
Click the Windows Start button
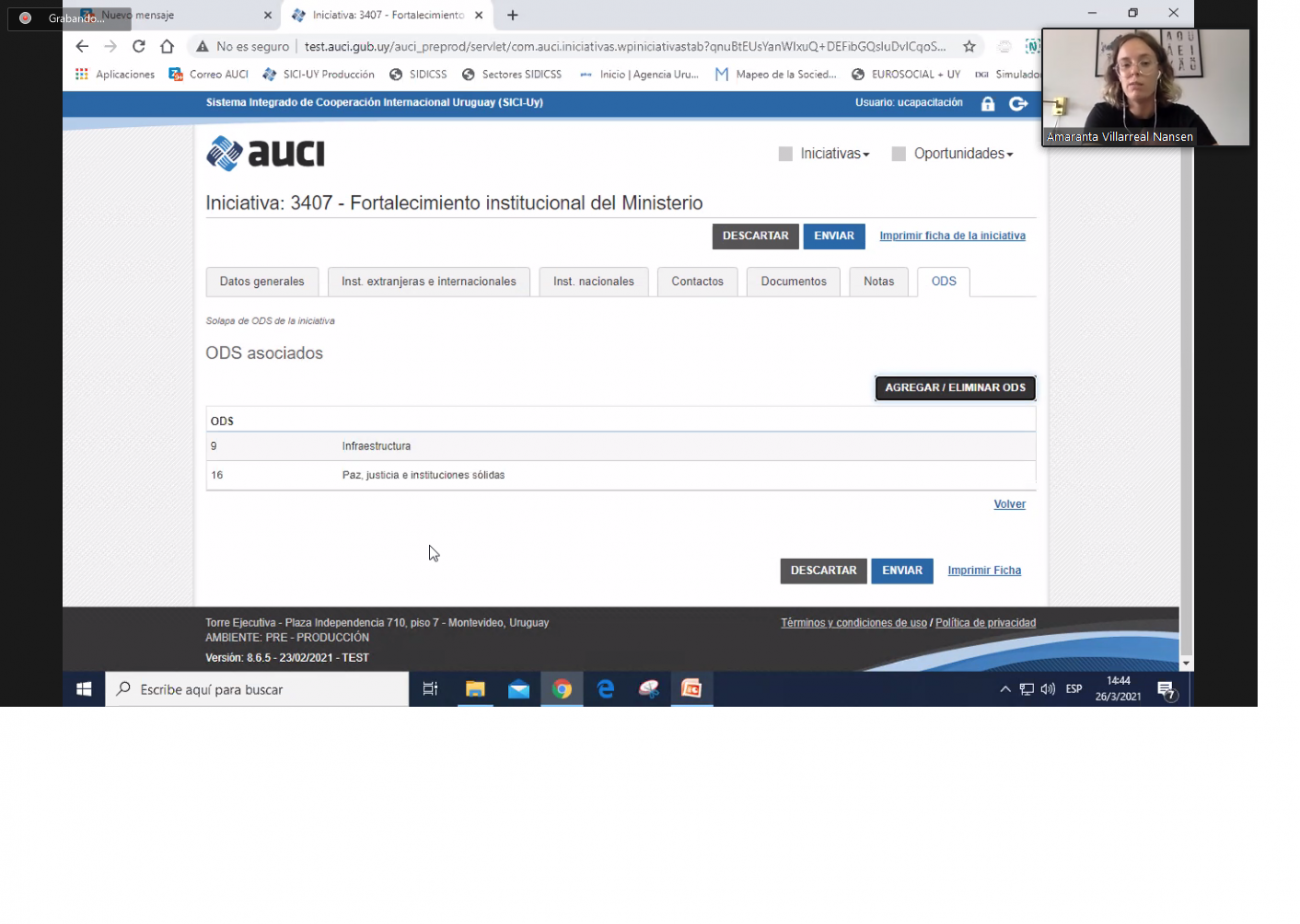coord(84,689)
